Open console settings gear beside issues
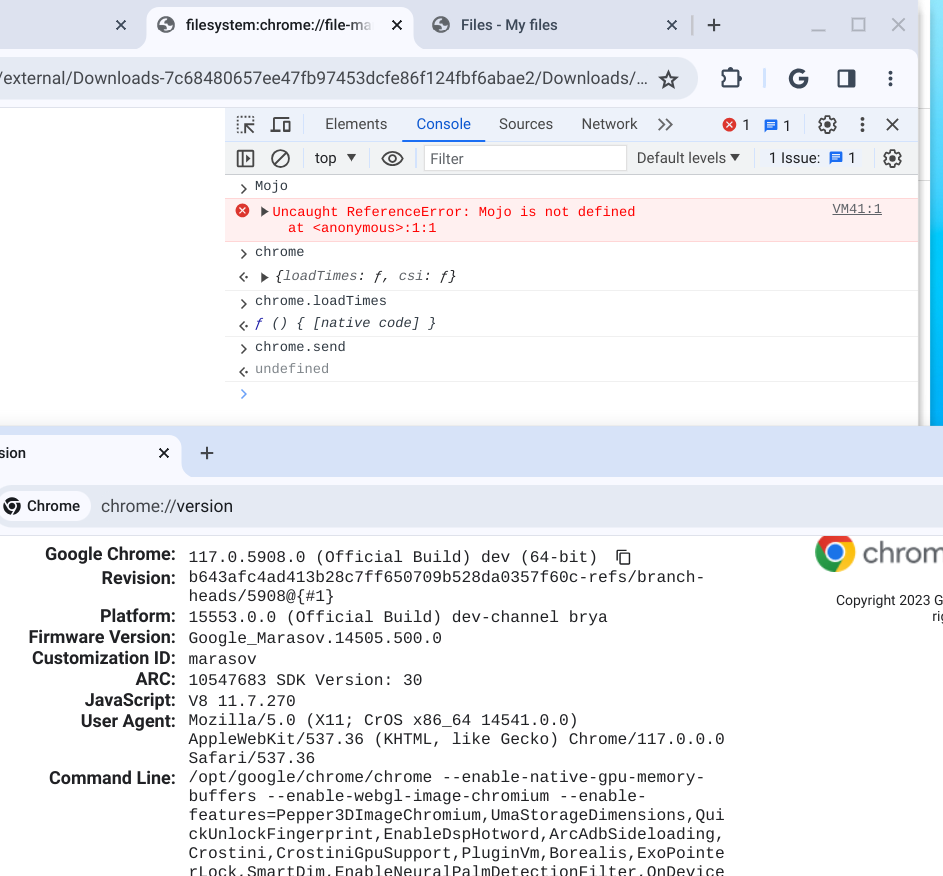The image size is (943, 876). [892, 158]
